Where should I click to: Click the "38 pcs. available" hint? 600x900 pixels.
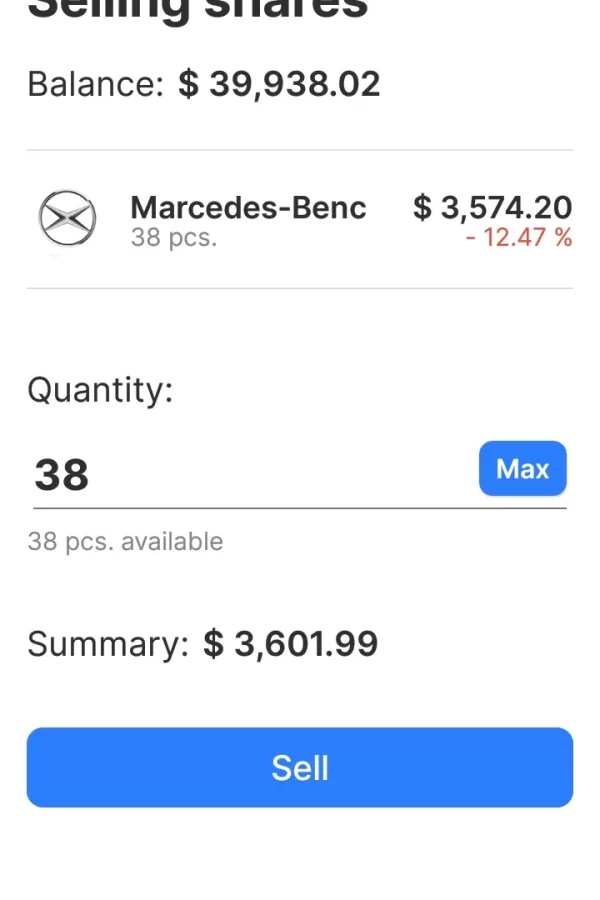(125, 542)
